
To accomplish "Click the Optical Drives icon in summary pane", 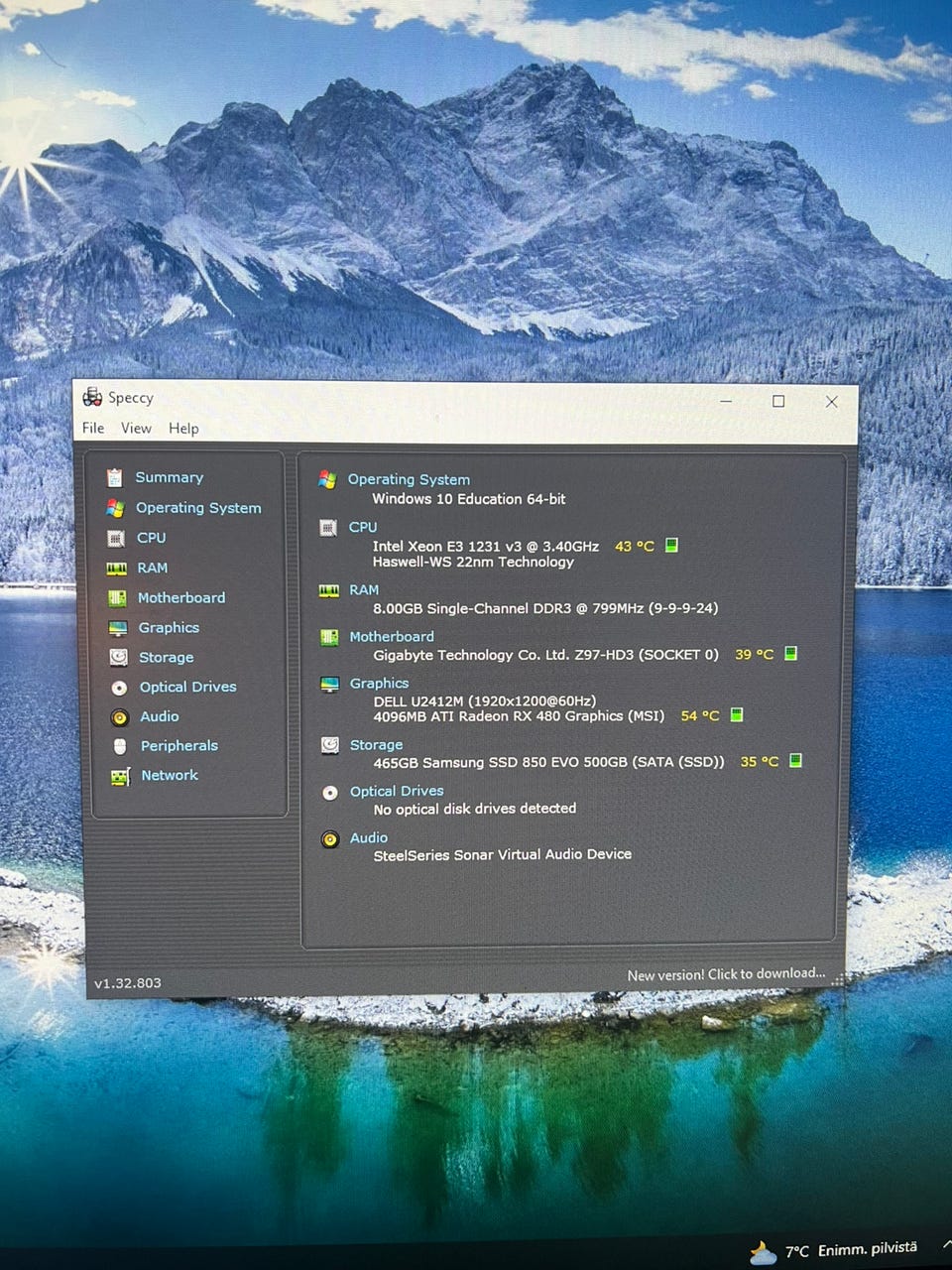I will (x=330, y=793).
